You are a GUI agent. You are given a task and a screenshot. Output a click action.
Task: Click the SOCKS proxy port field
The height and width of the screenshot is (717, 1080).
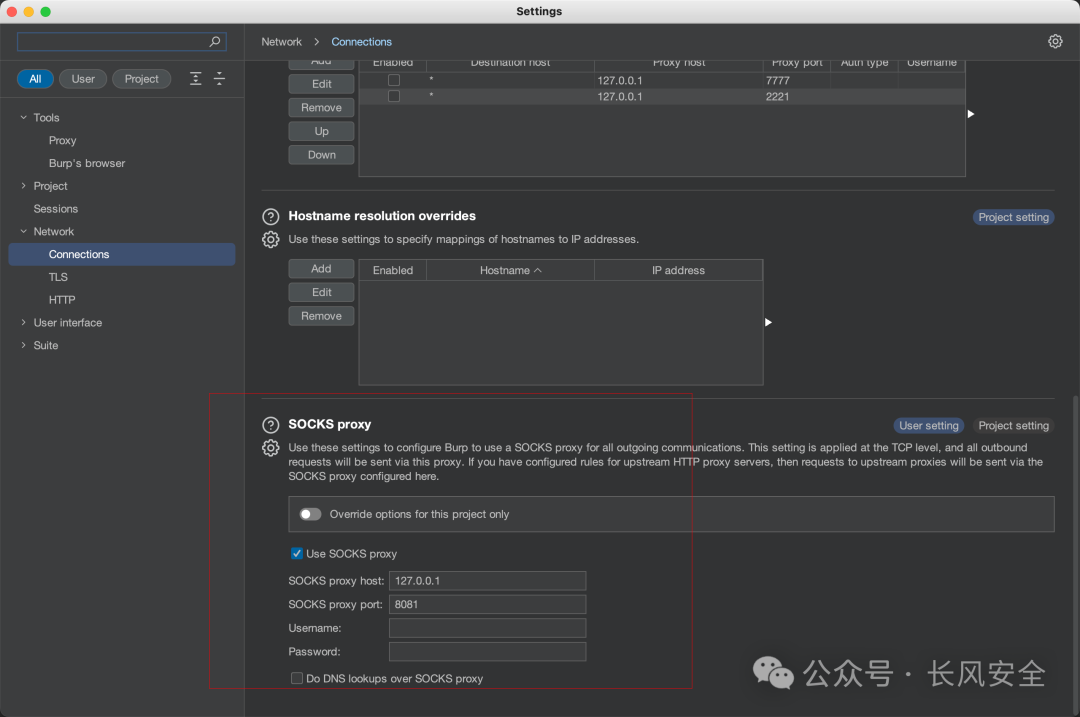(488, 604)
